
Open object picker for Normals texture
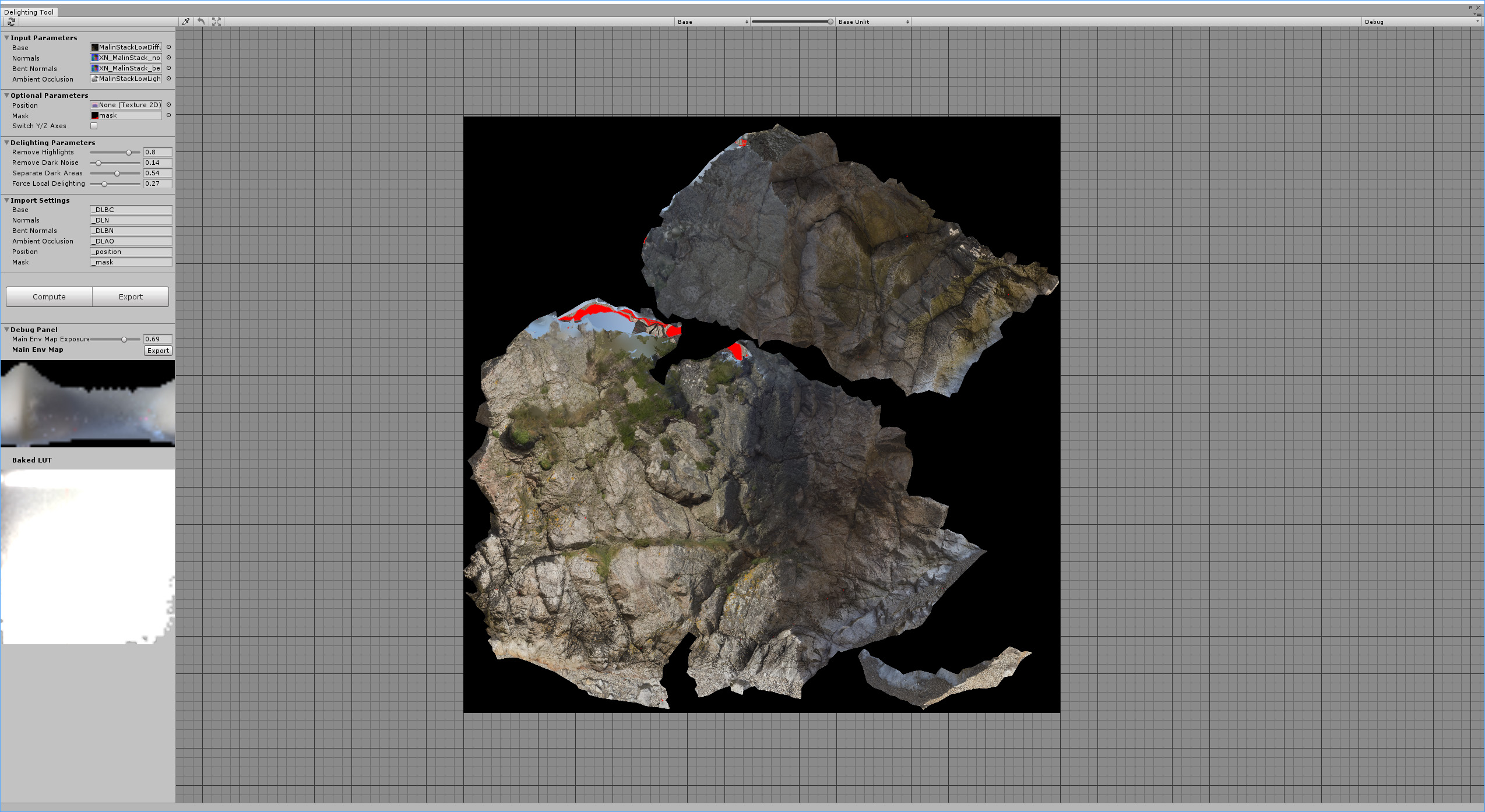pos(168,58)
